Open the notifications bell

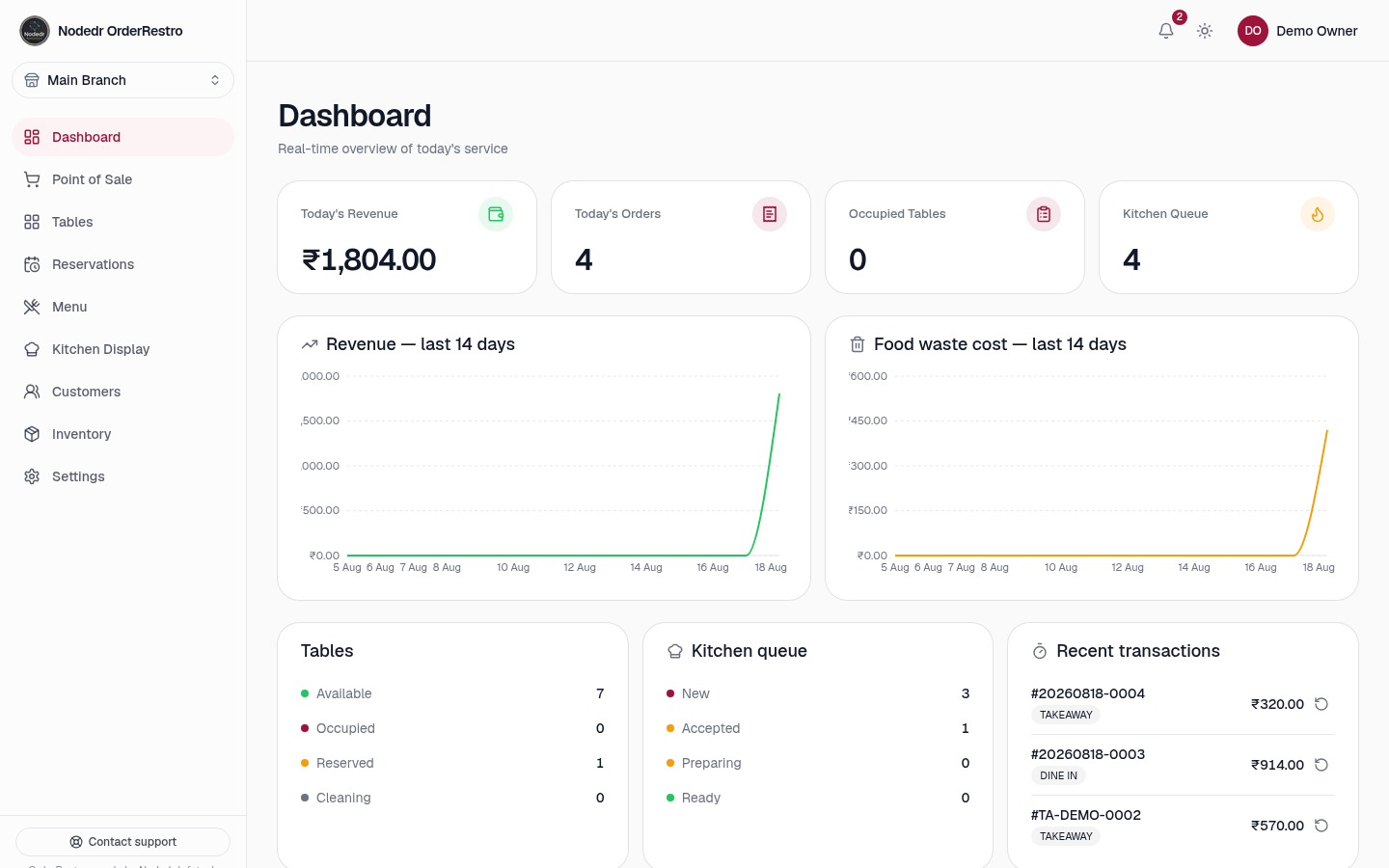click(1166, 31)
